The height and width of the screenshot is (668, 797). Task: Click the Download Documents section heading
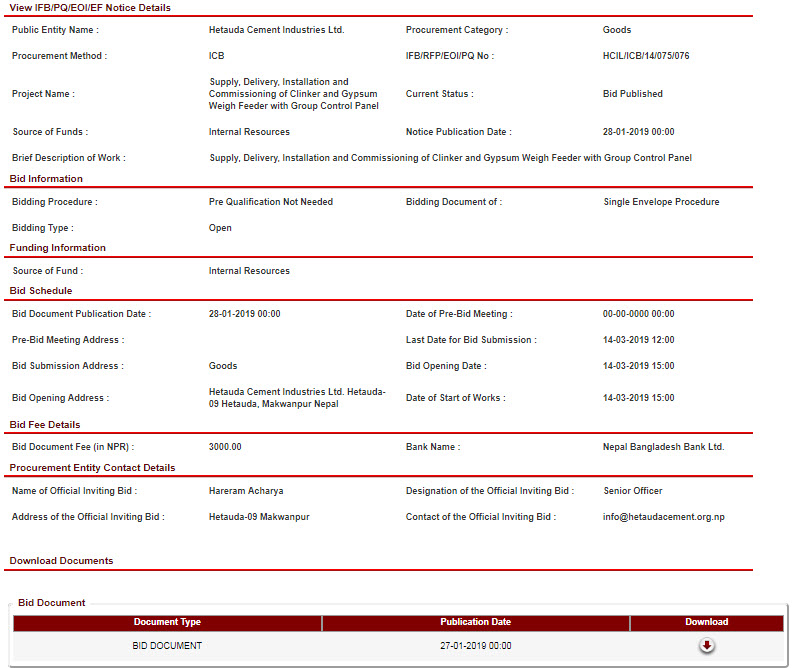click(61, 561)
